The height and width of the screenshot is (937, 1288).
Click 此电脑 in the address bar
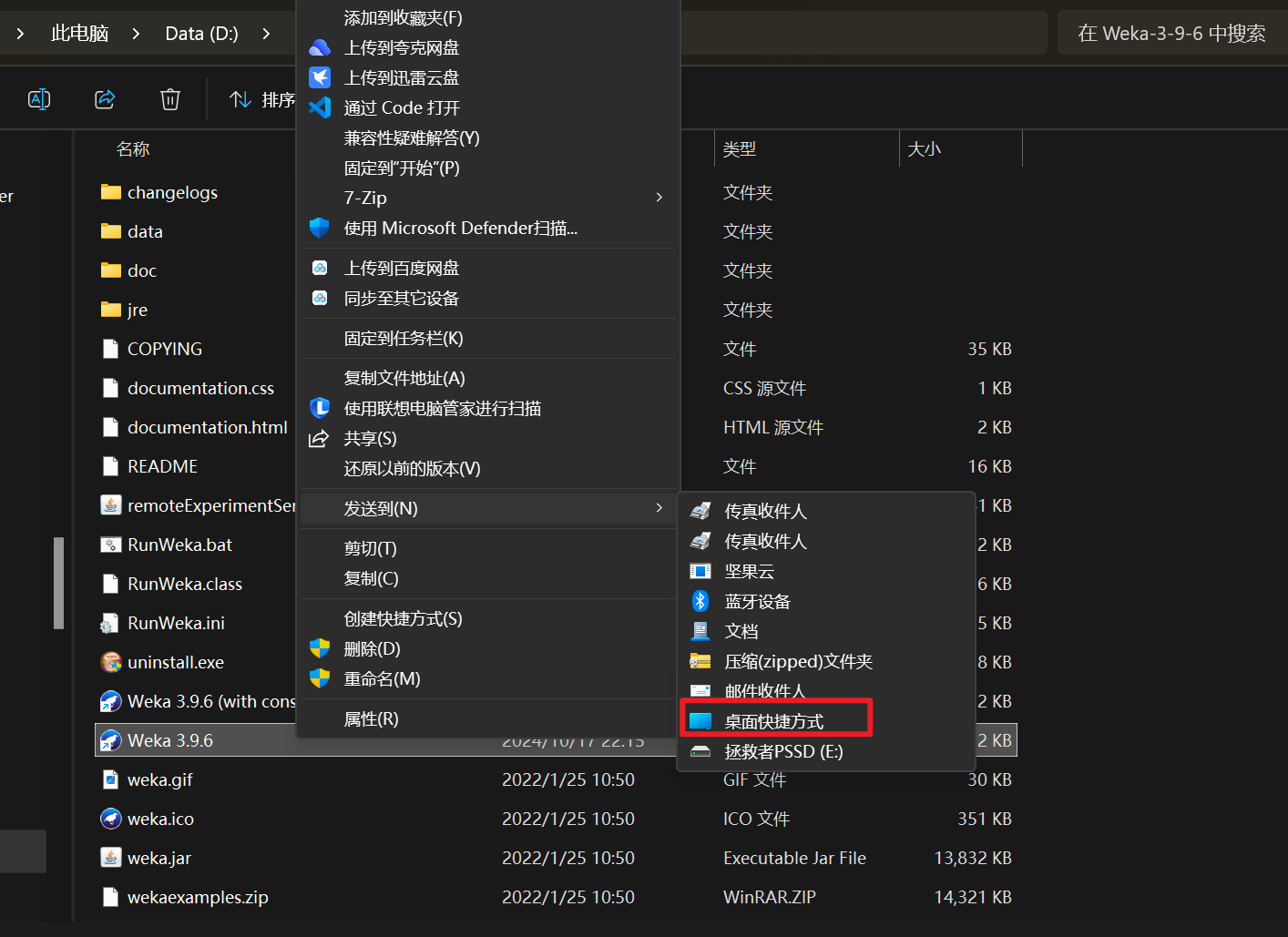[x=80, y=34]
